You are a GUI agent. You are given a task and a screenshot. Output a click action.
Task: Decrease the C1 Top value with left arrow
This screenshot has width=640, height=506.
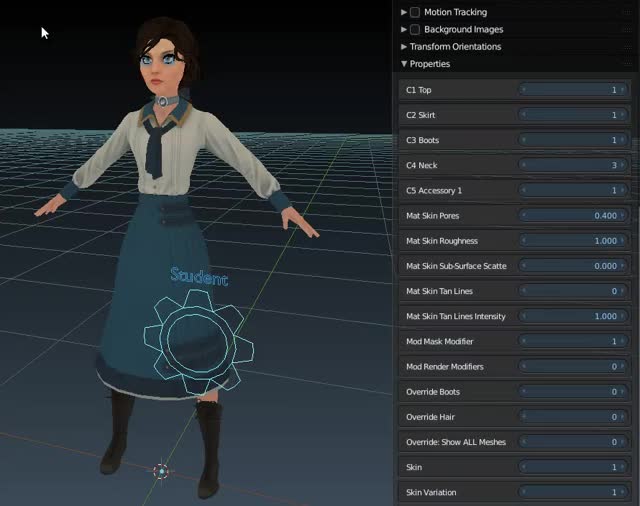point(524,90)
